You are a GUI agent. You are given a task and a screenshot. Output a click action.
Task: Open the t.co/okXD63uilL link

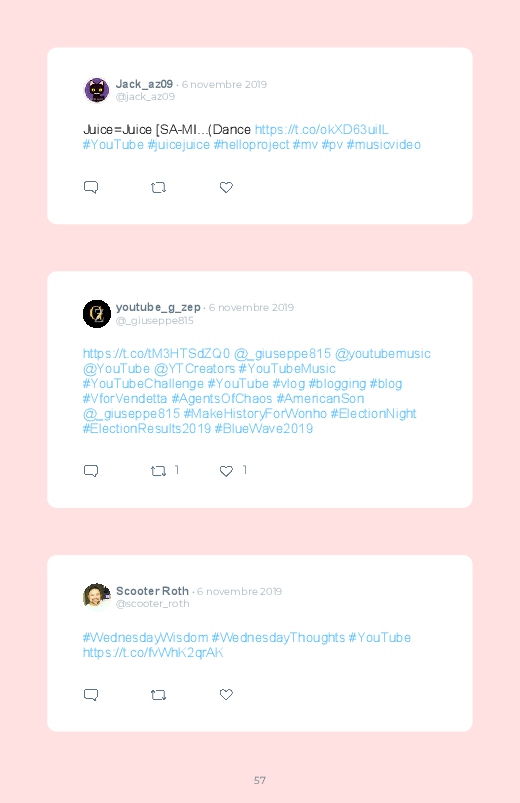click(322, 130)
